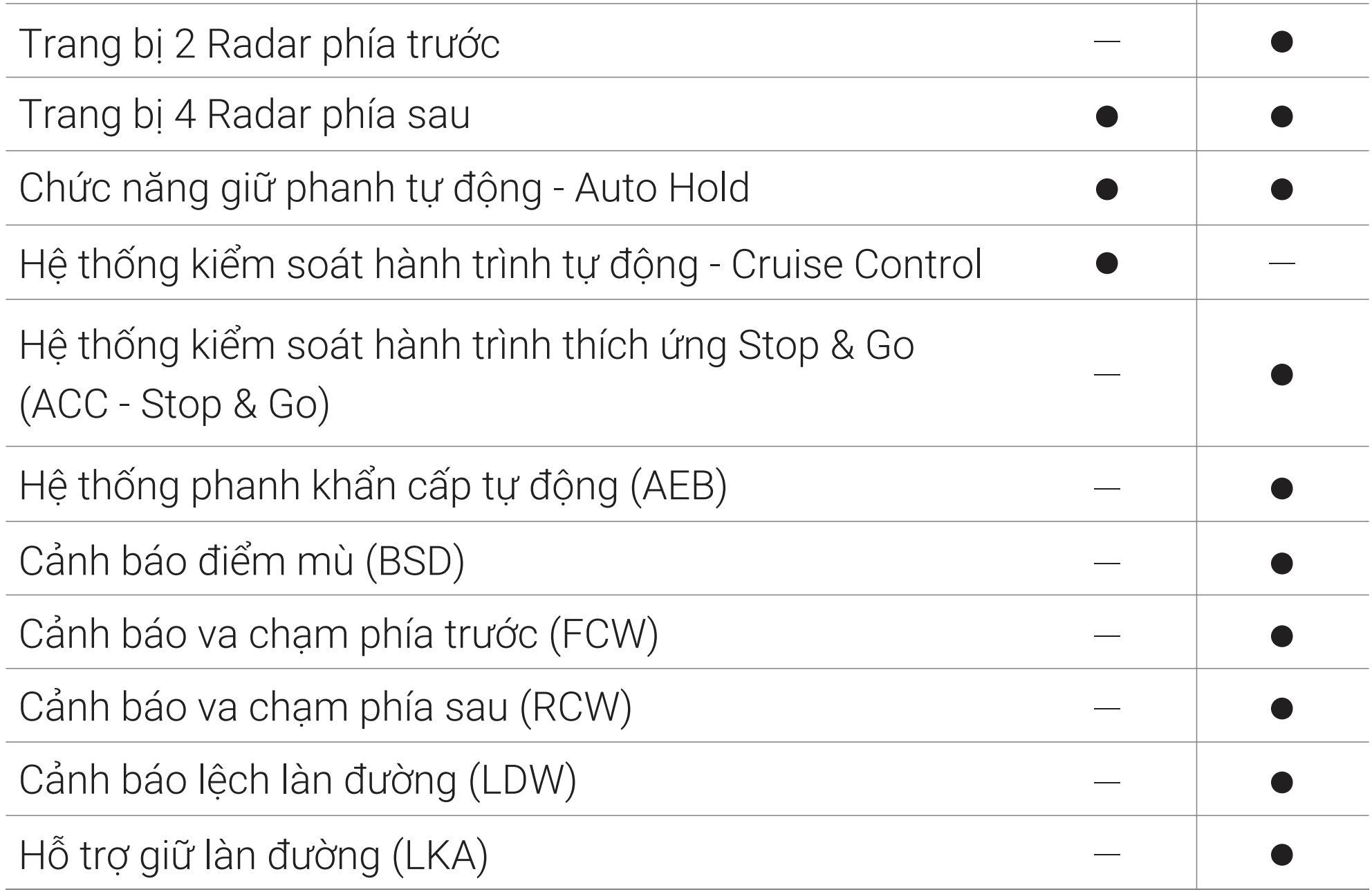Click the dash mark in the AEB row
Image resolution: width=1372 pixels, height=892 pixels.
(x=1106, y=488)
